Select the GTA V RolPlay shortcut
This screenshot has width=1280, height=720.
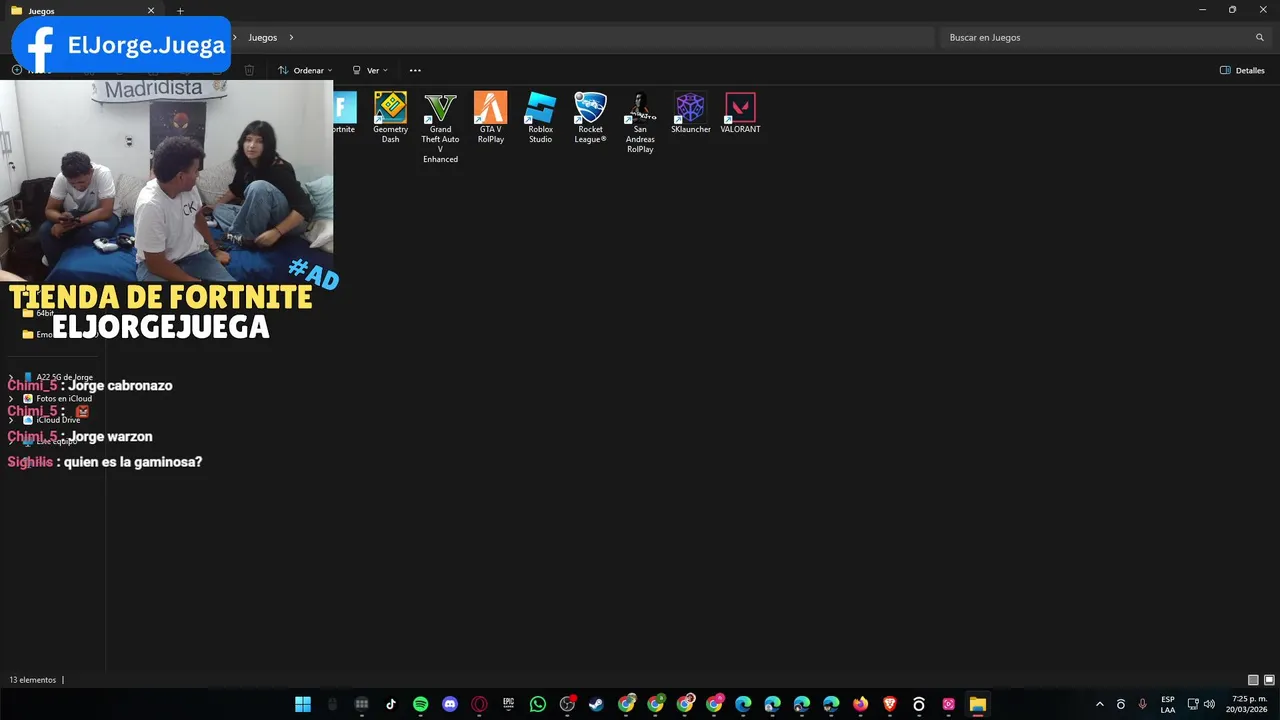click(490, 118)
